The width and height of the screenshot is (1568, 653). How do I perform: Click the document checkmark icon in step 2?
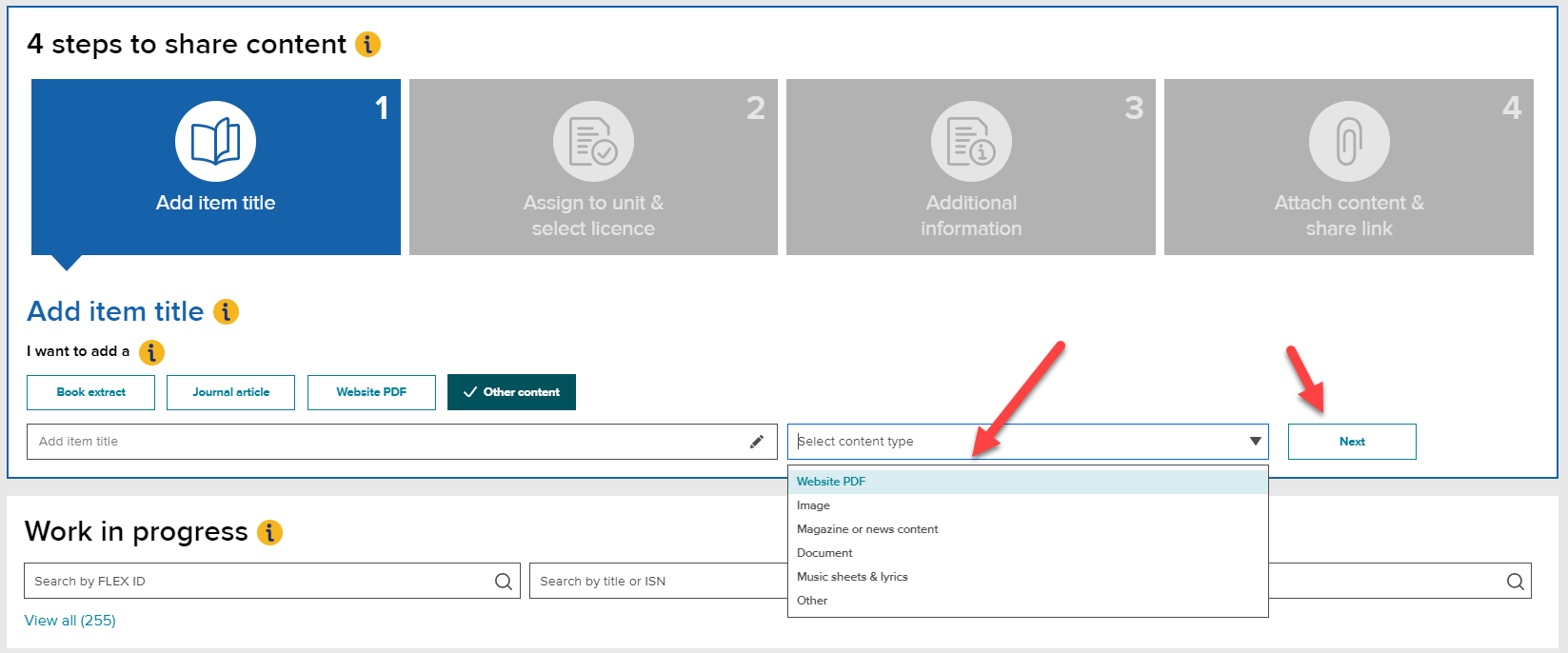tap(593, 142)
